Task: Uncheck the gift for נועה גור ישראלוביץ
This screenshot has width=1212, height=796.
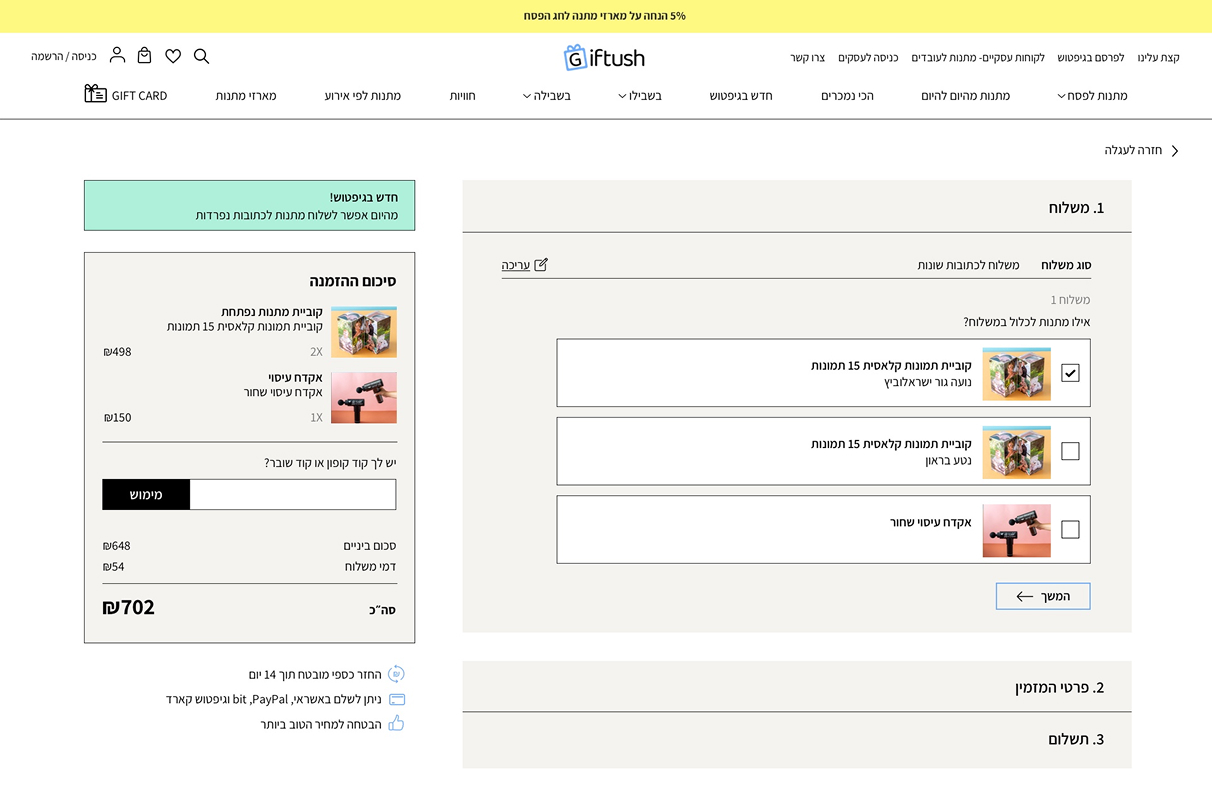Action: (x=1070, y=373)
